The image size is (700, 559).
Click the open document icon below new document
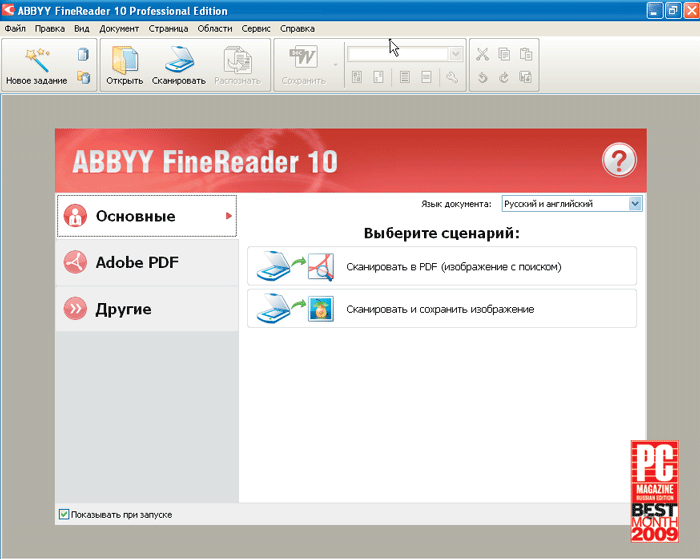pos(83,77)
